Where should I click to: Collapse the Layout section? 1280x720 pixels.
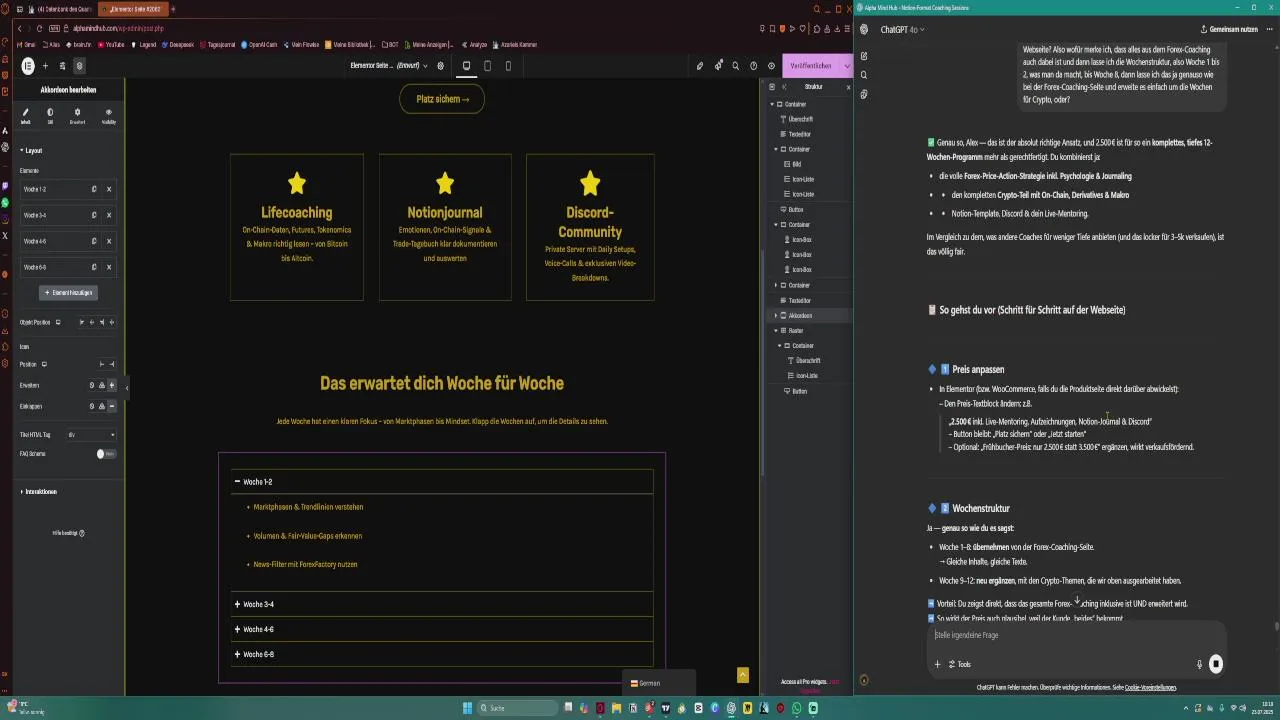[x=31, y=150]
